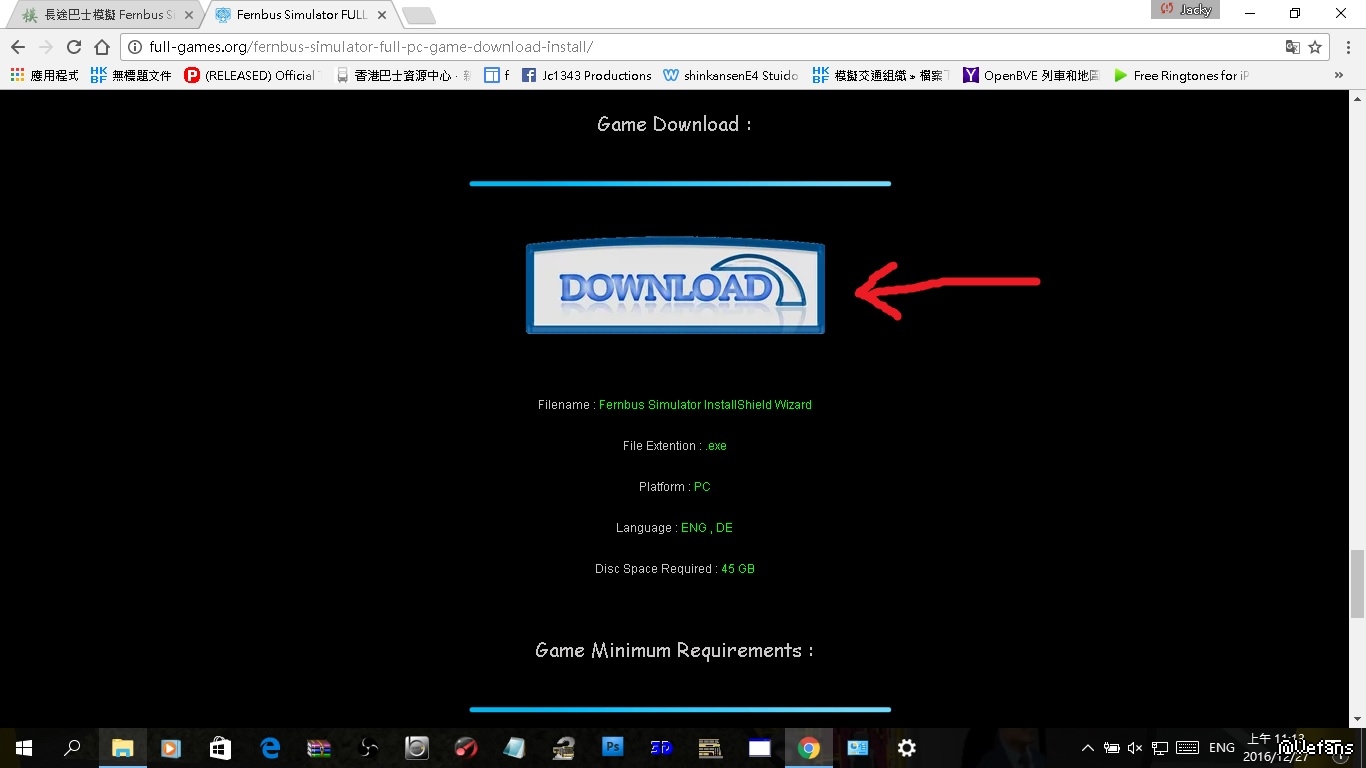Viewport: 1366px width, 768px height.
Task: Click the address bar URL field
Action: 700,47
